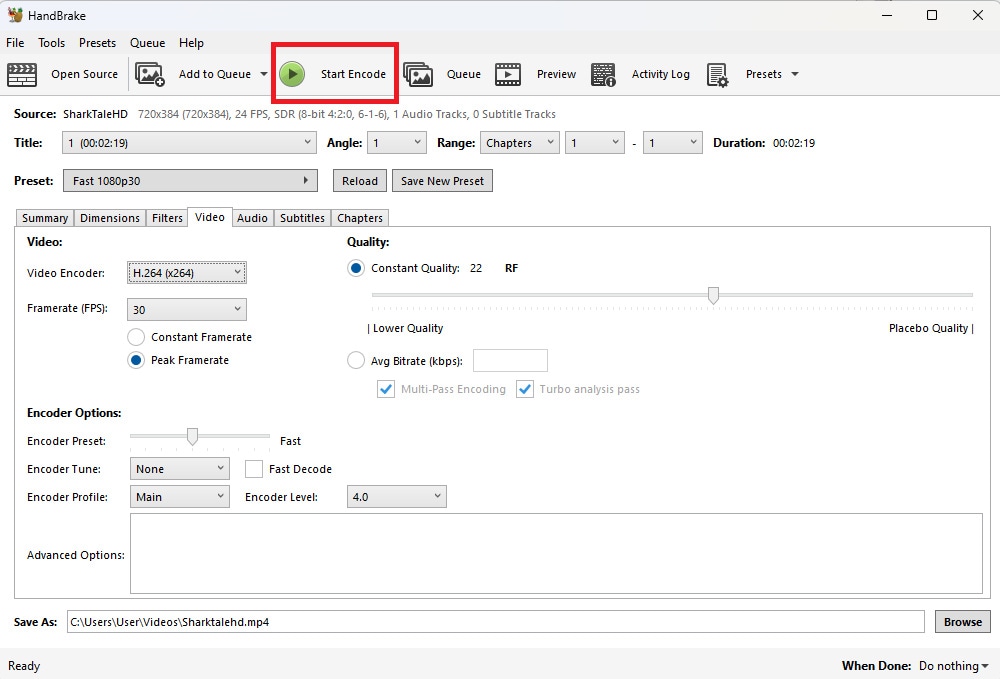Click the Advanced Options text area
Image resolution: width=1000 pixels, height=679 pixels.
tap(556, 553)
